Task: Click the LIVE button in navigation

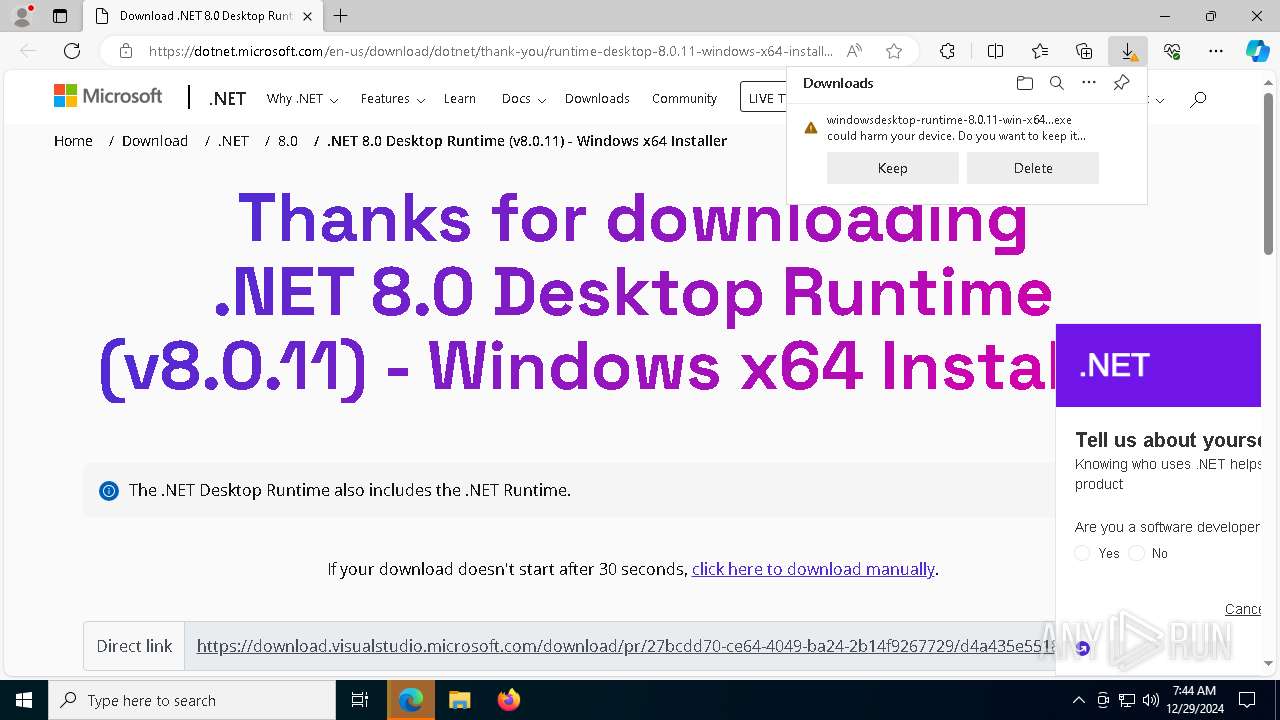Action: [x=763, y=98]
